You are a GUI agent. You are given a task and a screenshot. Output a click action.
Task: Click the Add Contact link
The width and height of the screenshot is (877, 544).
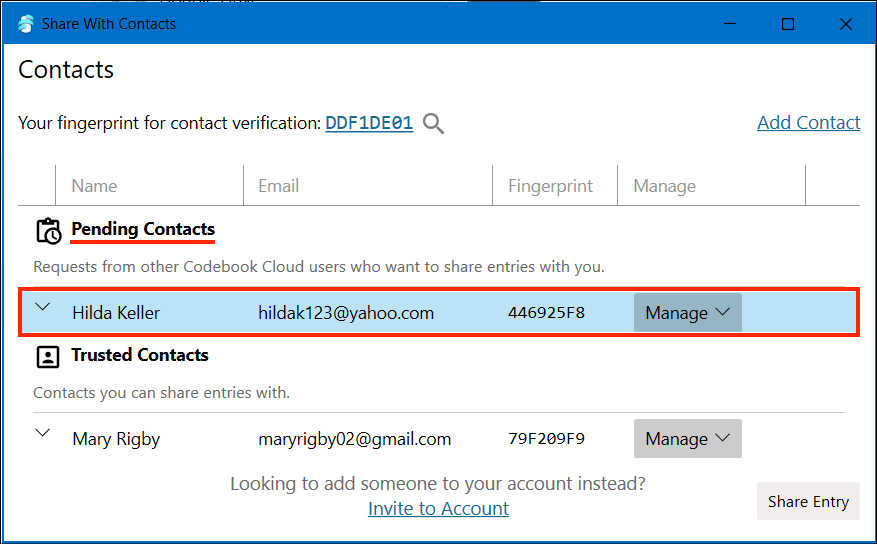click(808, 122)
